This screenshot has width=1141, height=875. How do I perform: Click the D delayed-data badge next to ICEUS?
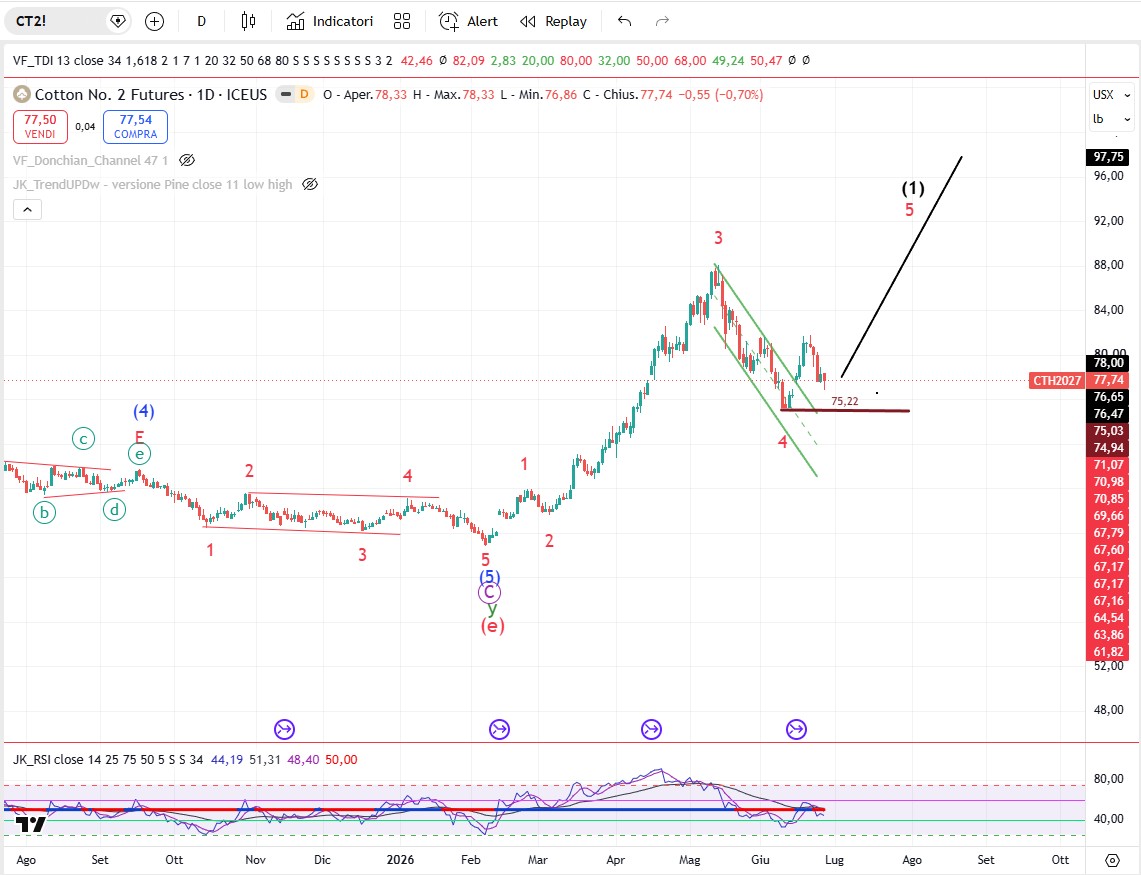pyautogui.click(x=304, y=94)
